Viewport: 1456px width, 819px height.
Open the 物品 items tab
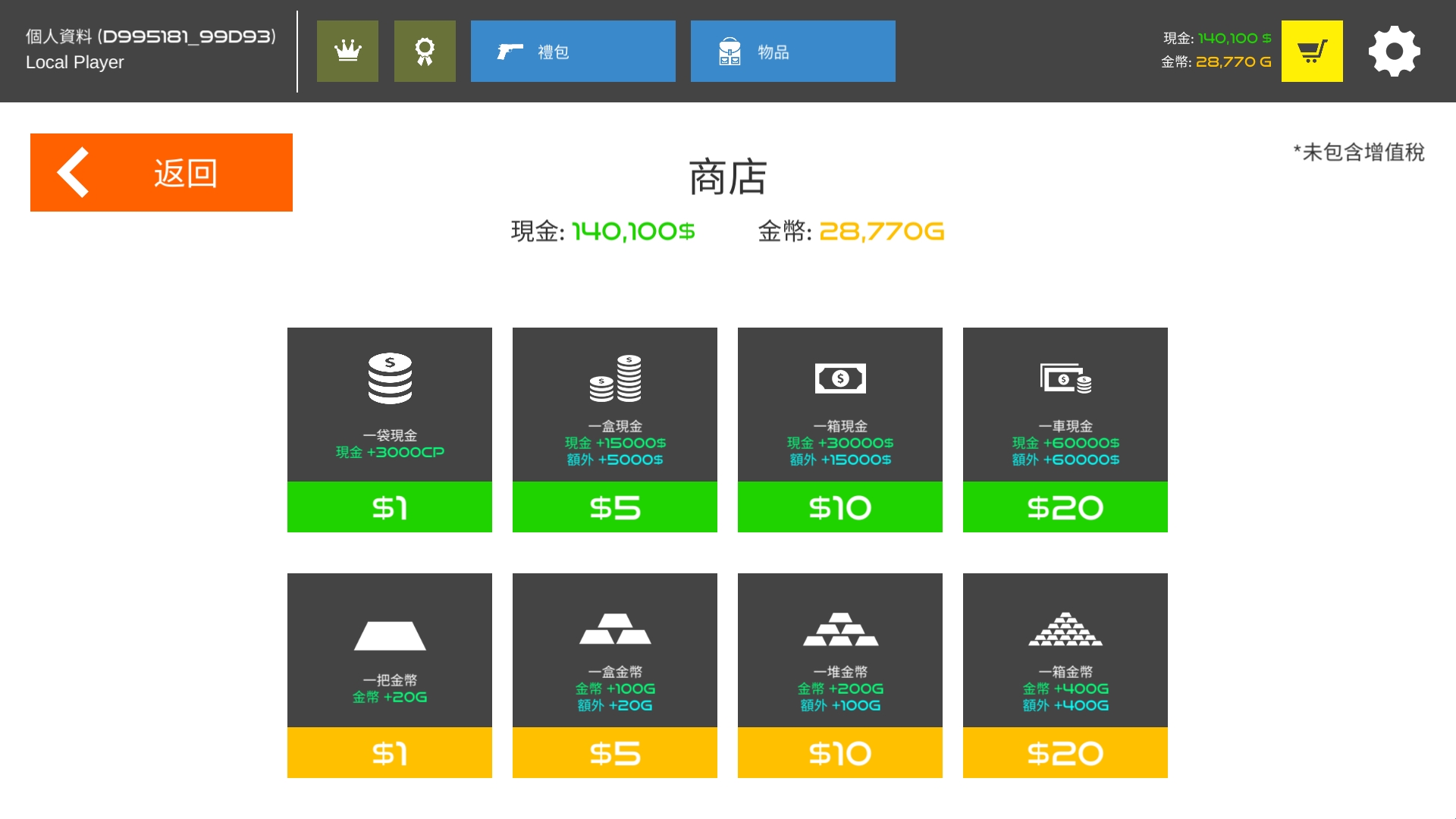[x=792, y=51]
